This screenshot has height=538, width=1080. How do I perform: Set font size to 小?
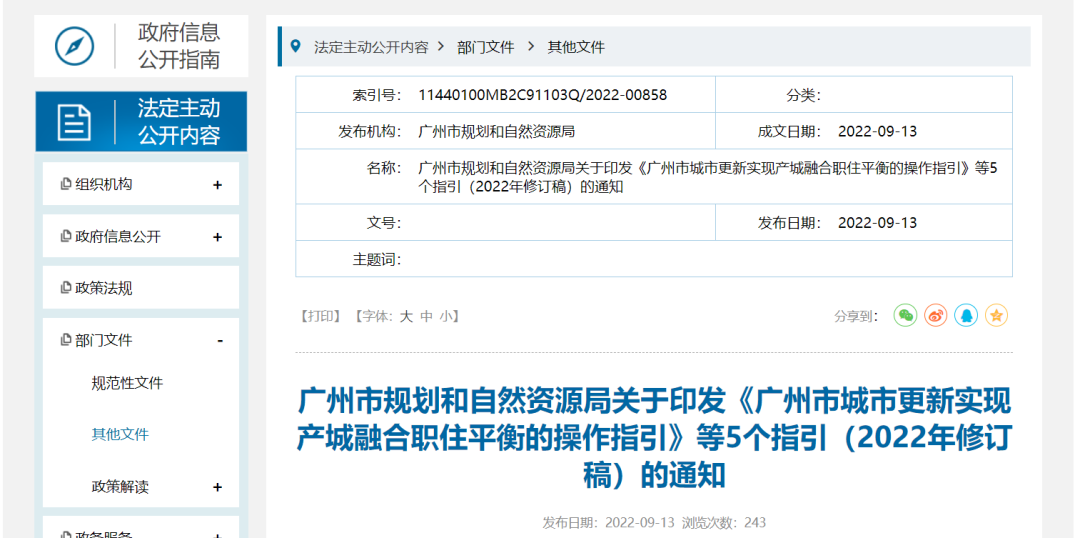tap(445, 316)
